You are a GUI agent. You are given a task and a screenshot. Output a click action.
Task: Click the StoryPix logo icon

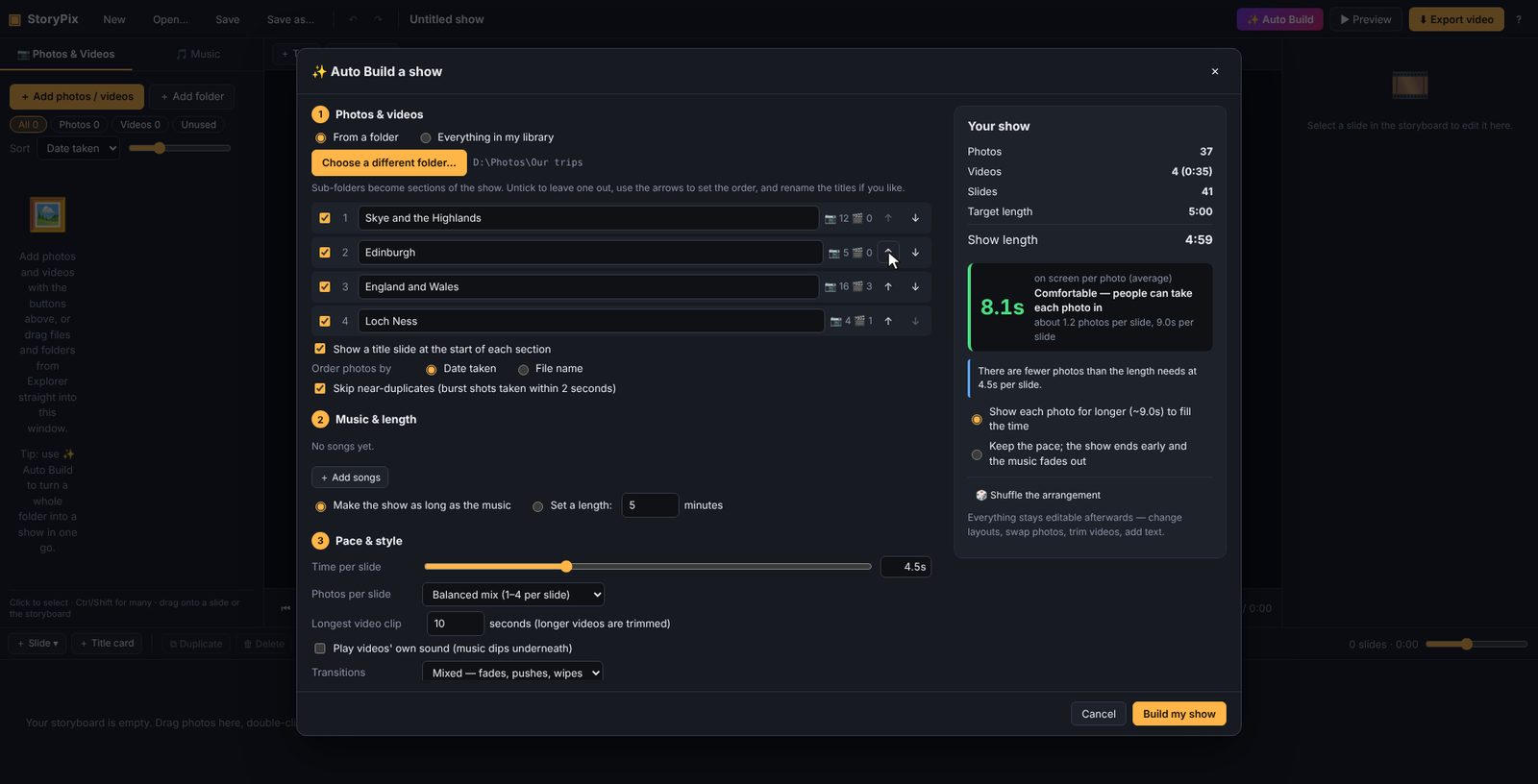[14, 19]
